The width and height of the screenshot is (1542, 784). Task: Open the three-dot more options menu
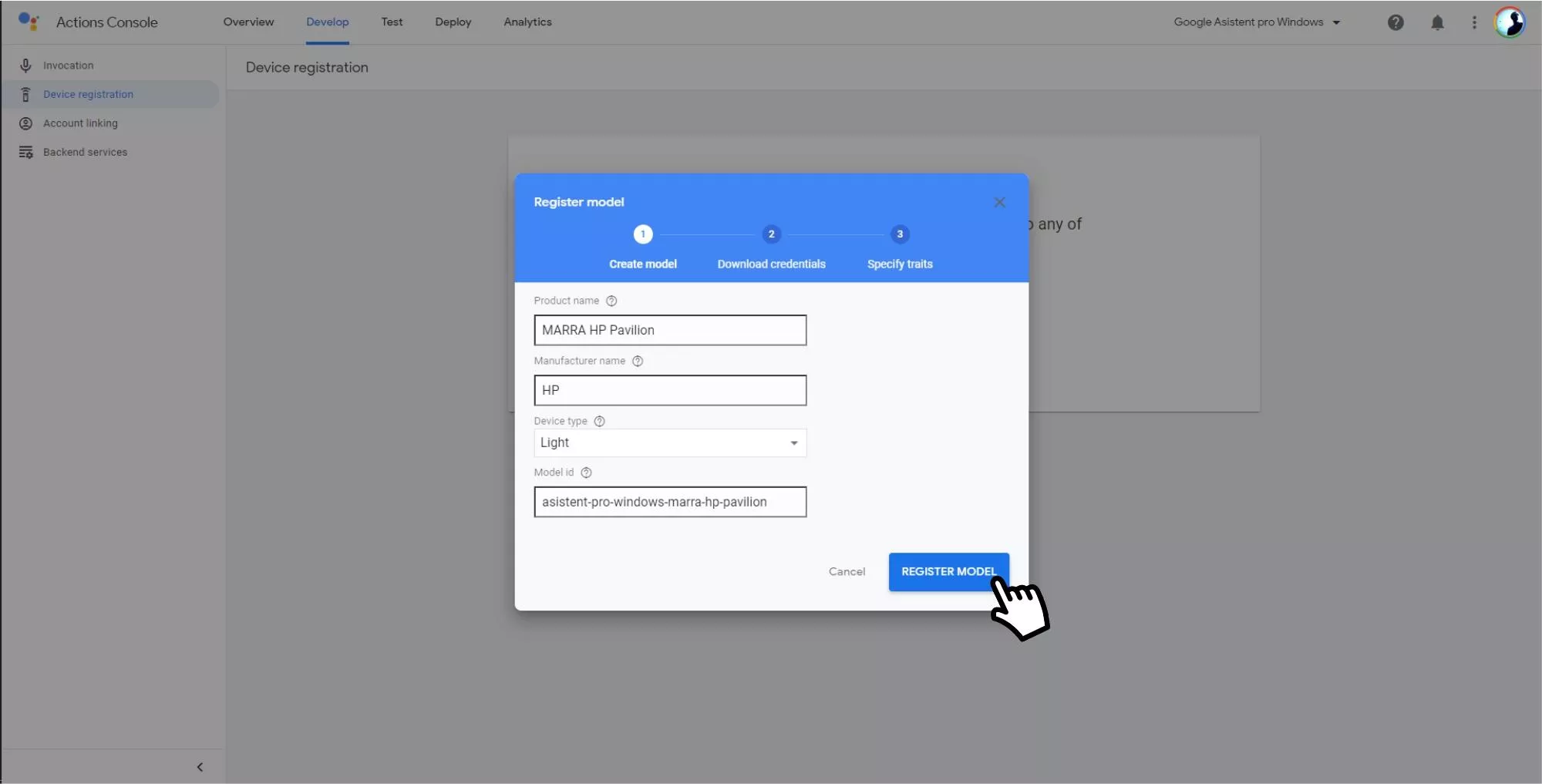pos(1474,22)
